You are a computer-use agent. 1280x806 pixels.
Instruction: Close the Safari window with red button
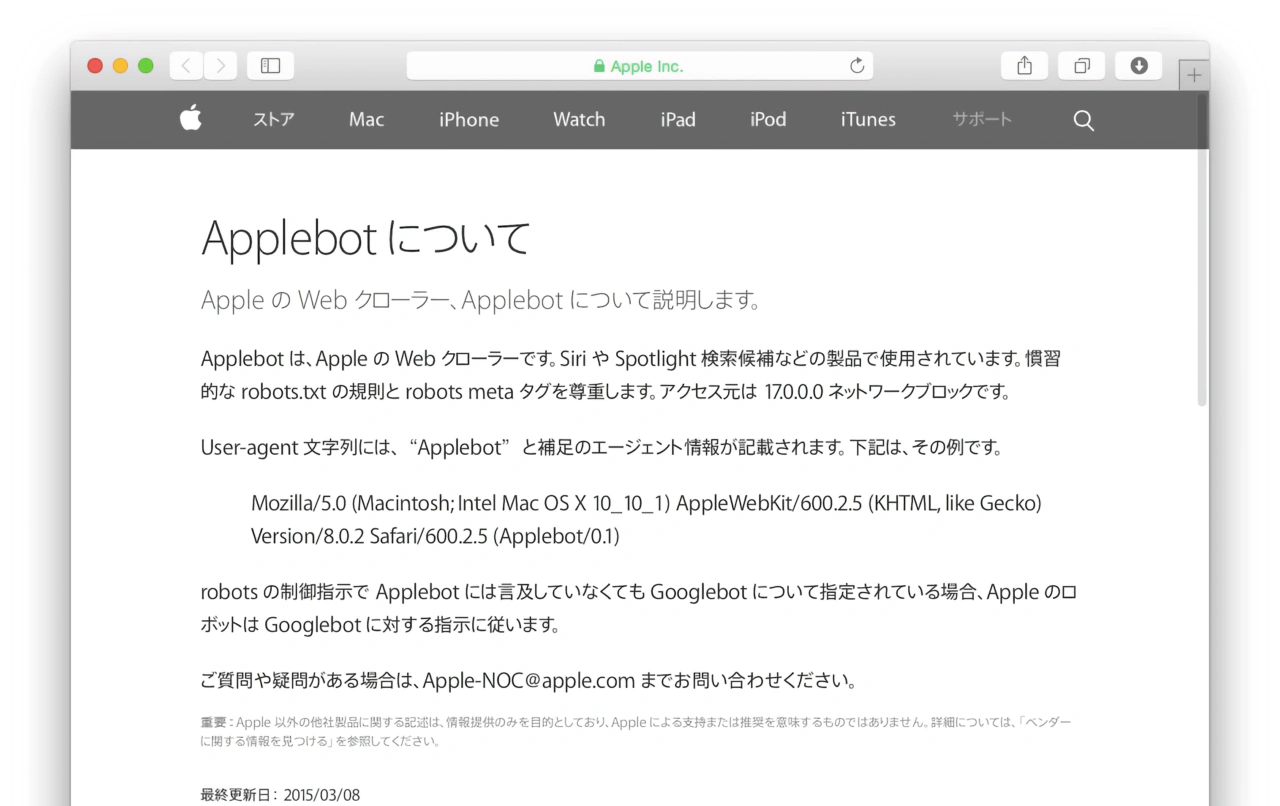95,66
